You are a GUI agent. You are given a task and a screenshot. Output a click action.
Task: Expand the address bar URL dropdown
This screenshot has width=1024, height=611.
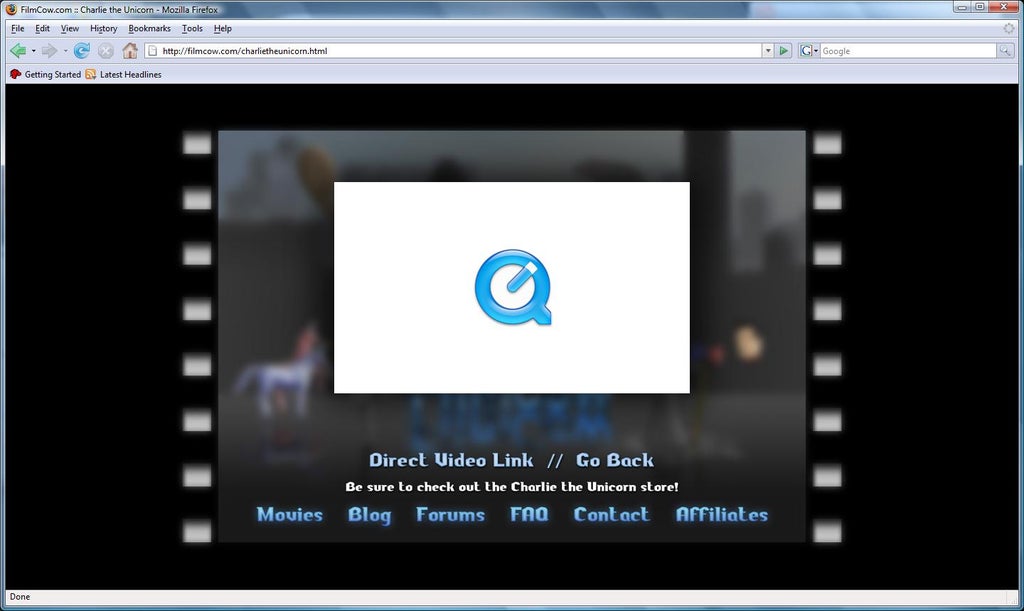coord(768,50)
